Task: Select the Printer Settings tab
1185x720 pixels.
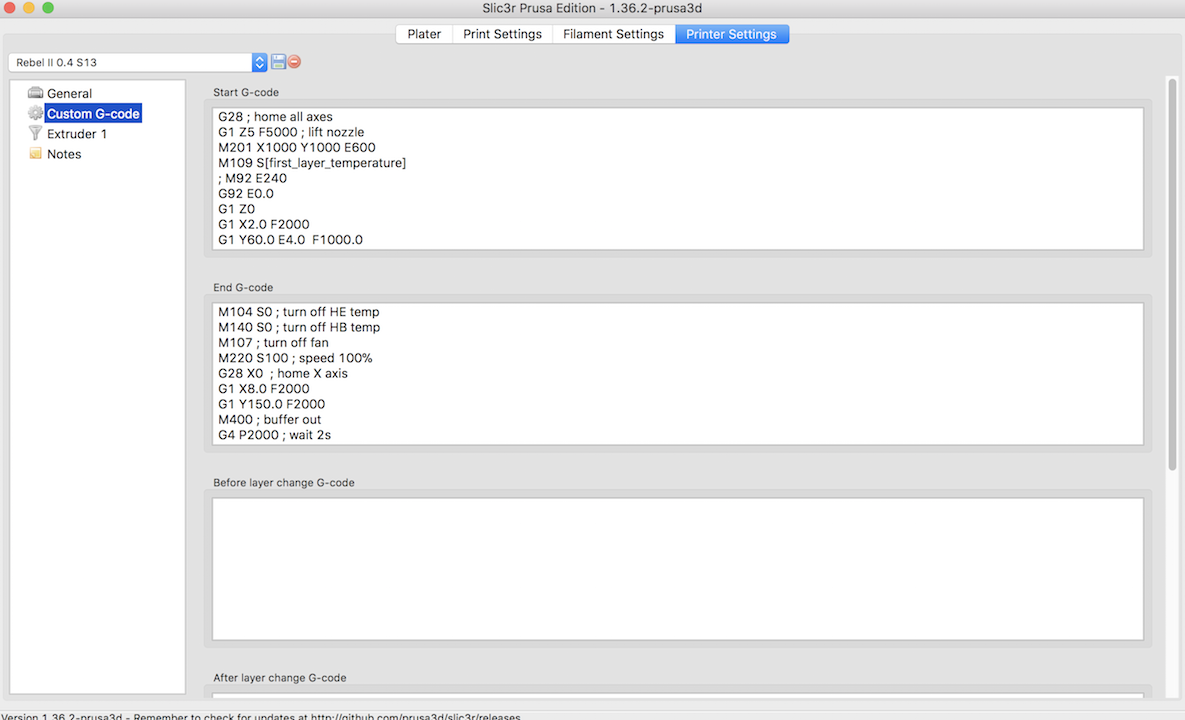Action: (x=731, y=34)
